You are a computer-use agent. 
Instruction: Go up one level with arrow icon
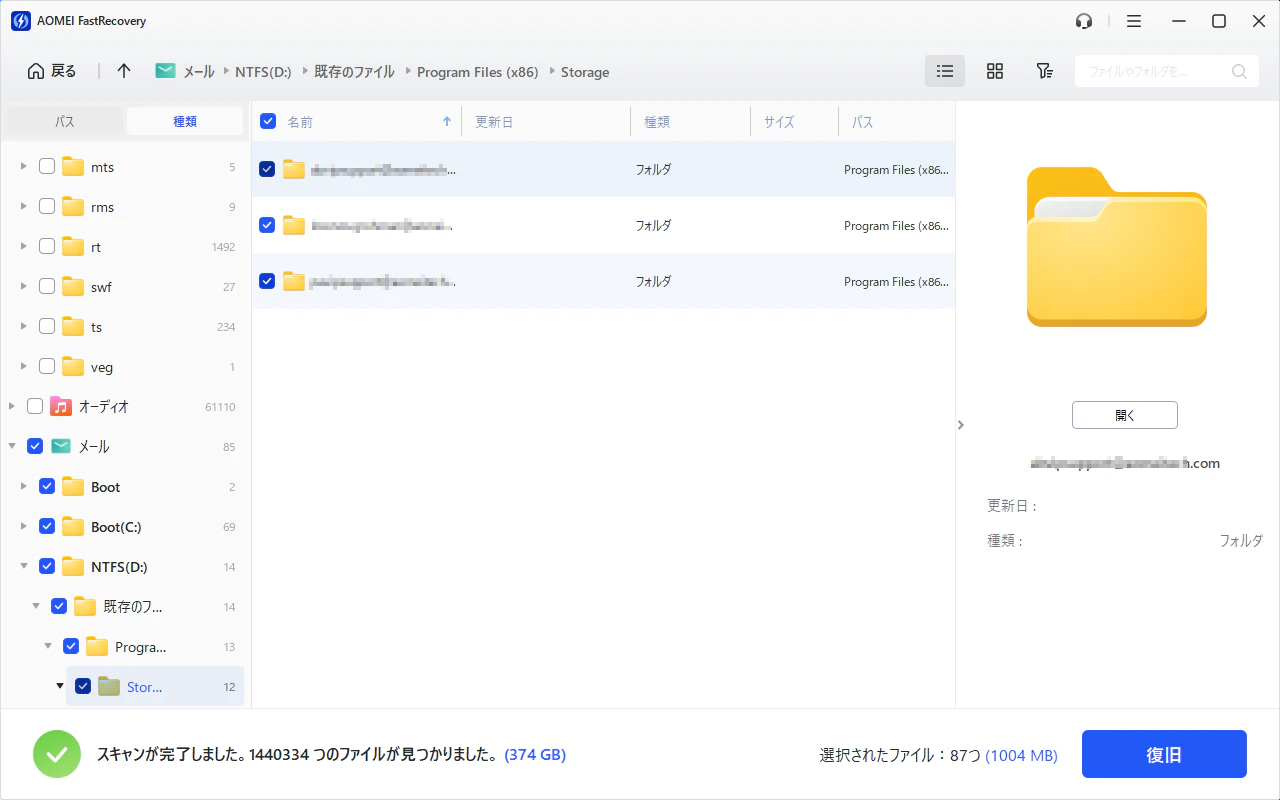click(124, 71)
